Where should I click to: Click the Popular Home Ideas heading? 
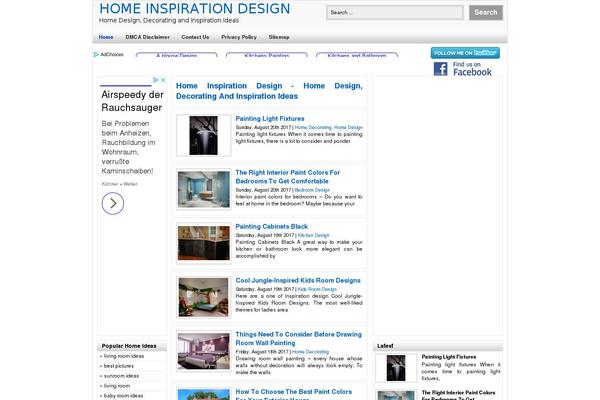[x=129, y=346]
